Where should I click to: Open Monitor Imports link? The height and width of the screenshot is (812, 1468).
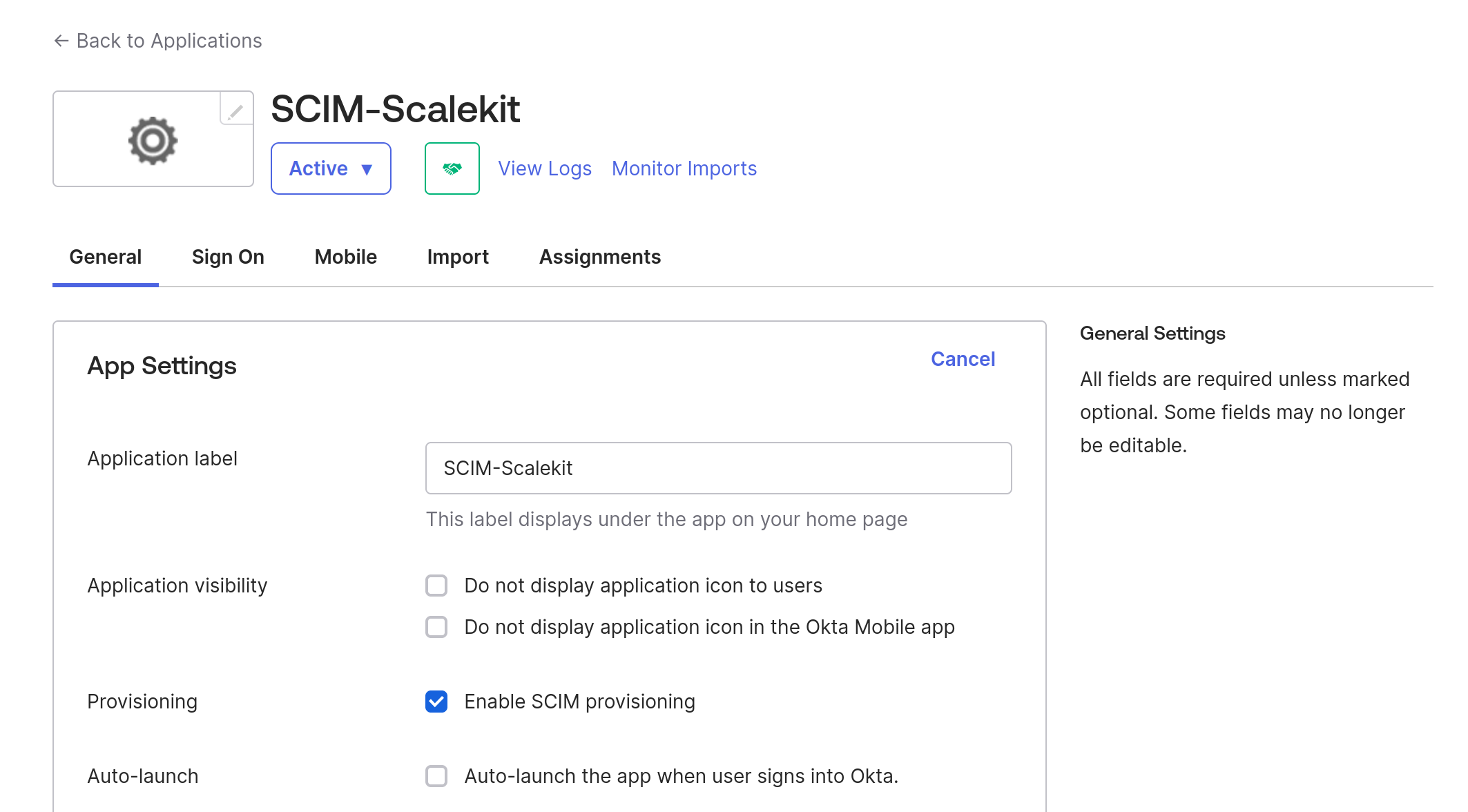click(x=684, y=168)
